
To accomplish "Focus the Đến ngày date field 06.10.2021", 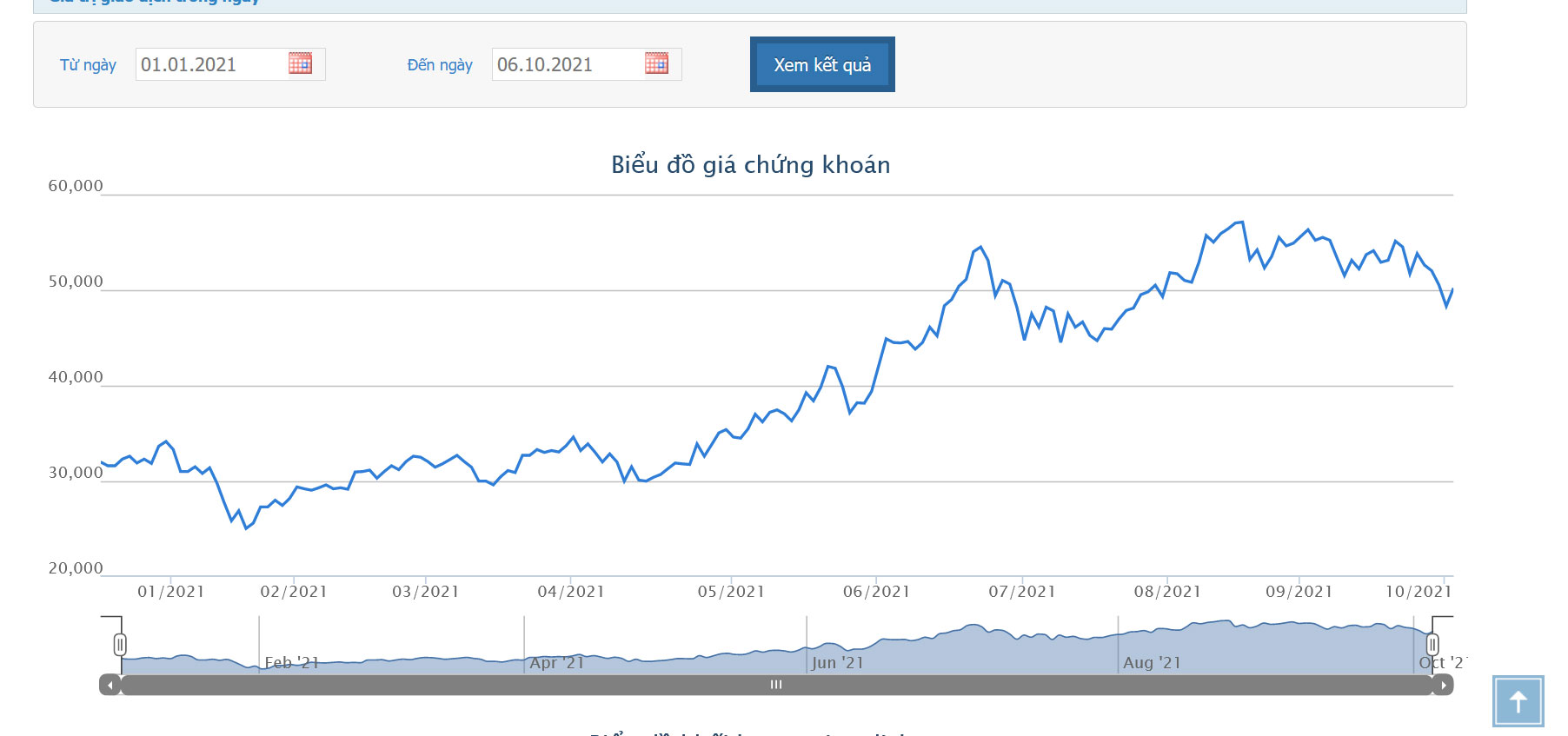I will tap(565, 64).
